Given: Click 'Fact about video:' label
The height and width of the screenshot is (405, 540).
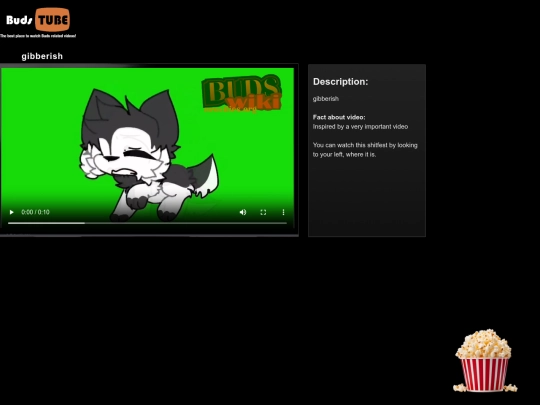Looking at the screenshot, I should pyautogui.click(x=339, y=117).
